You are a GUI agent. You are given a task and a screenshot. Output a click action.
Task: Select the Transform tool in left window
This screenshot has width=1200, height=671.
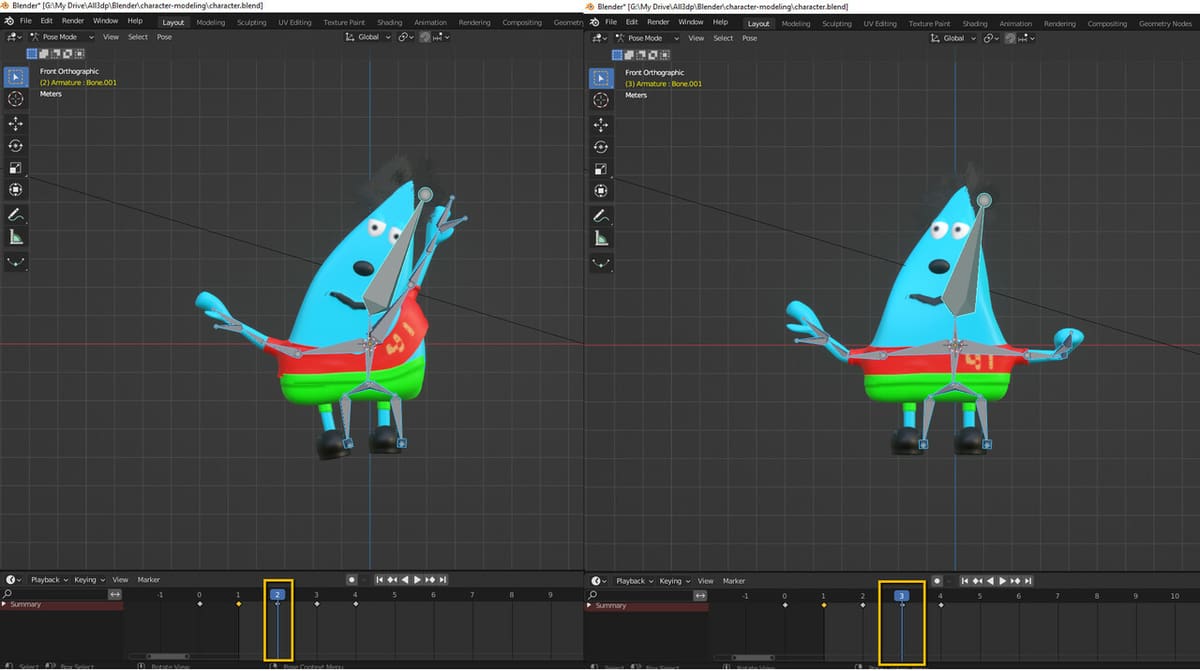[x=16, y=190]
